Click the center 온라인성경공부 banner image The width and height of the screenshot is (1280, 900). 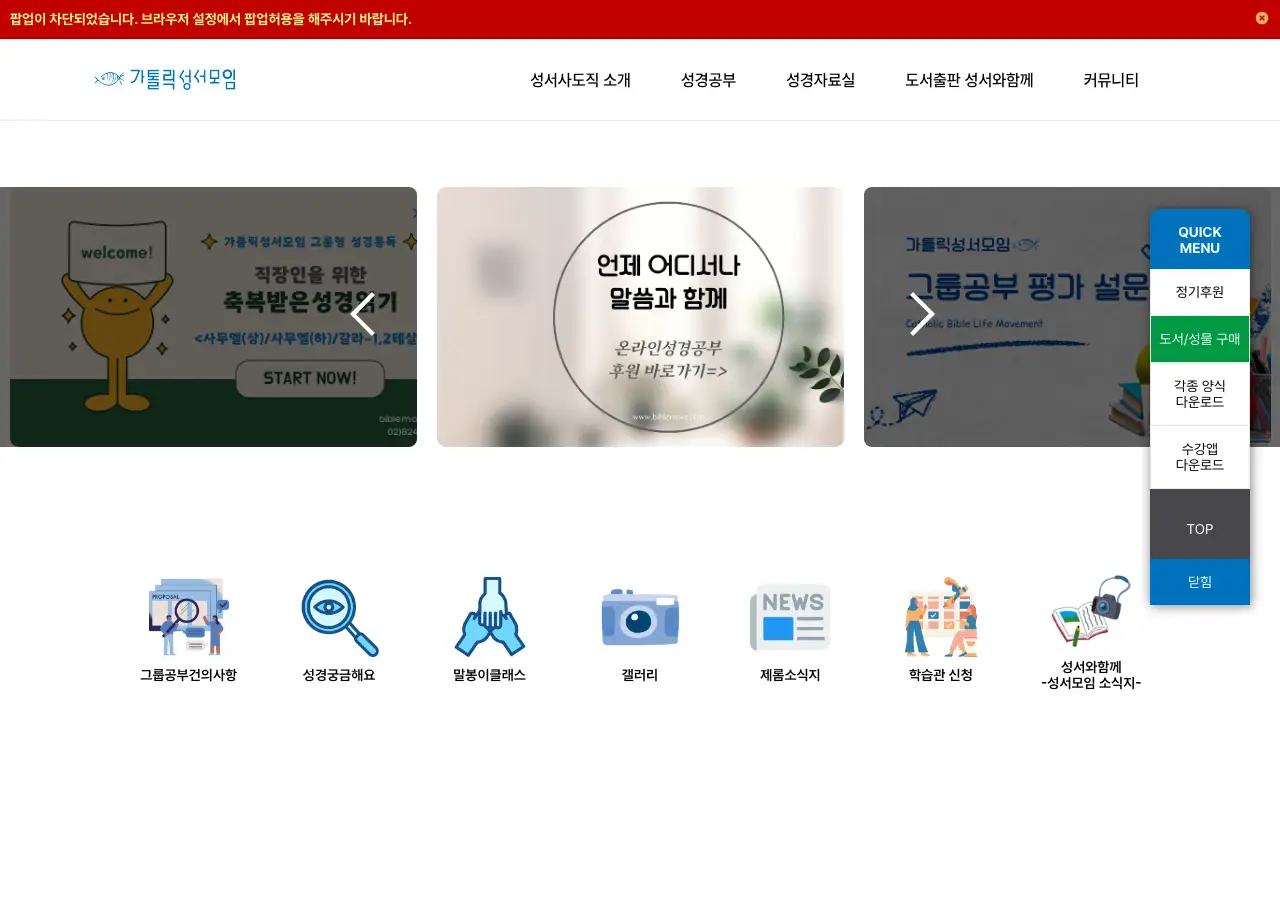(640, 317)
